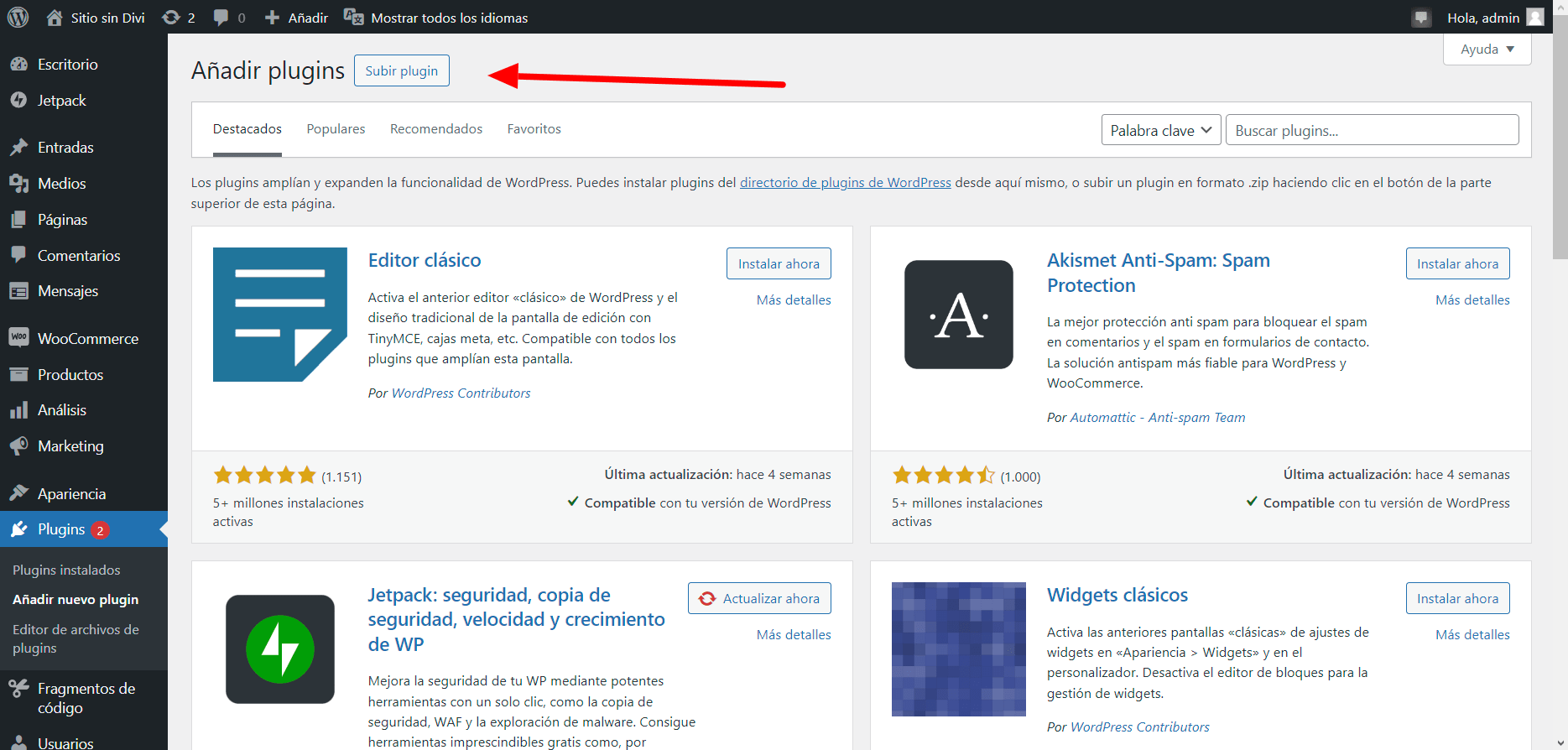Switch to the Recomendados tab
This screenshot has height=750, width=1568.
[x=436, y=129]
